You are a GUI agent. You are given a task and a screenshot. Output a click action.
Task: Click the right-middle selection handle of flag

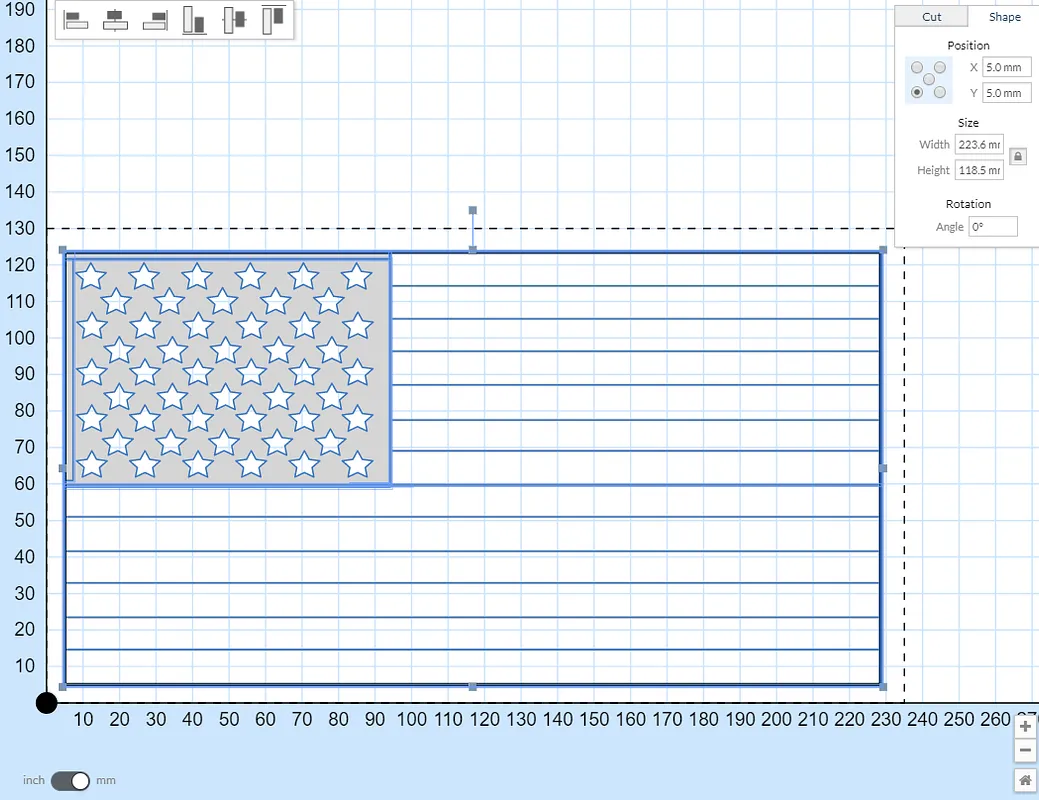[883, 468]
